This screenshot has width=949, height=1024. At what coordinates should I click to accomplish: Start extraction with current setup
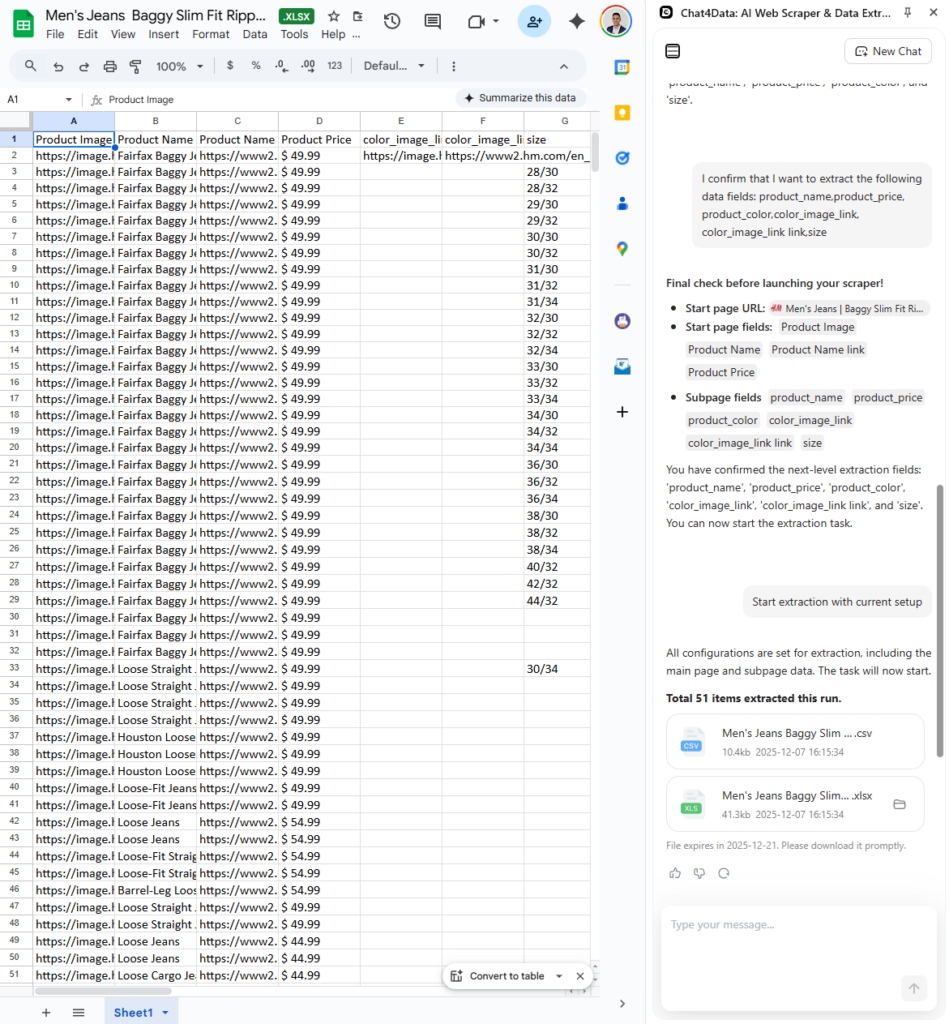coord(837,601)
